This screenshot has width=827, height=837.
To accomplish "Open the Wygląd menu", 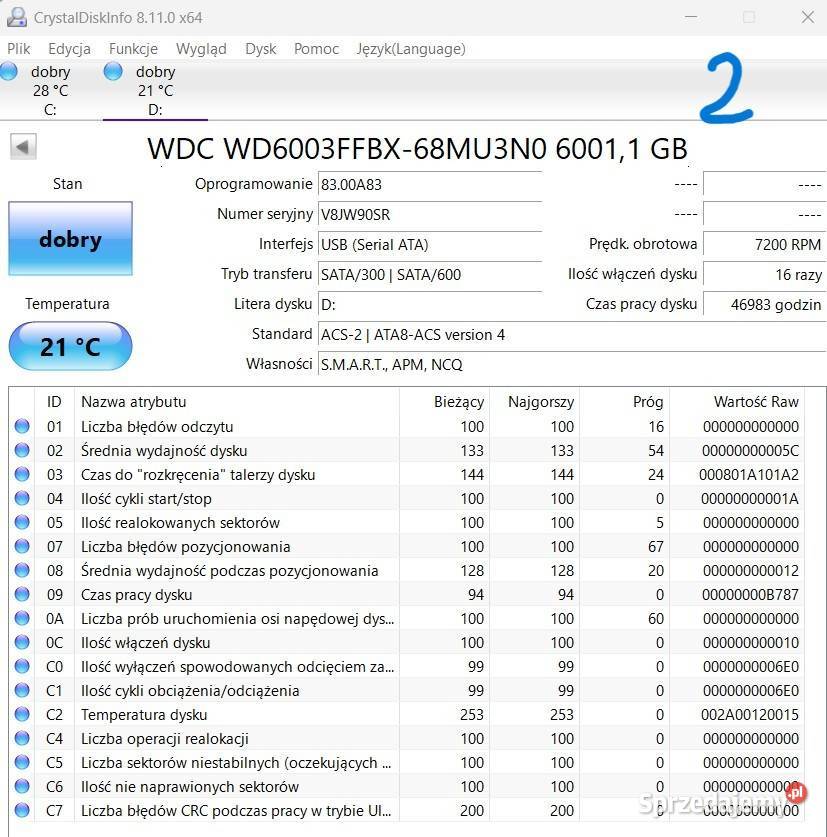I will tap(201, 49).
